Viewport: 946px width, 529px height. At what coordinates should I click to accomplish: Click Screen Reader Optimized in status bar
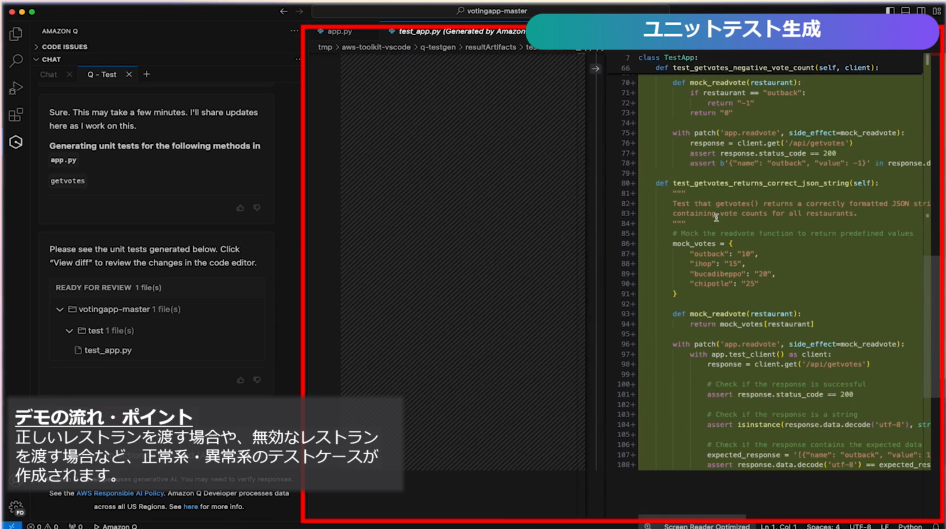coord(706,526)
